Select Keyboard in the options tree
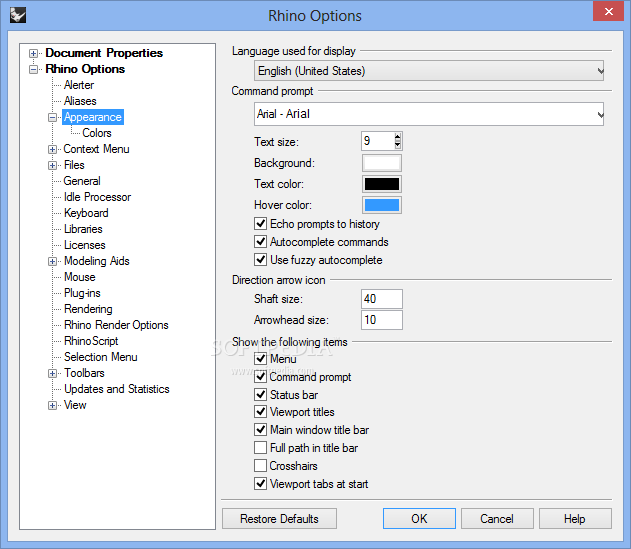 86,213
